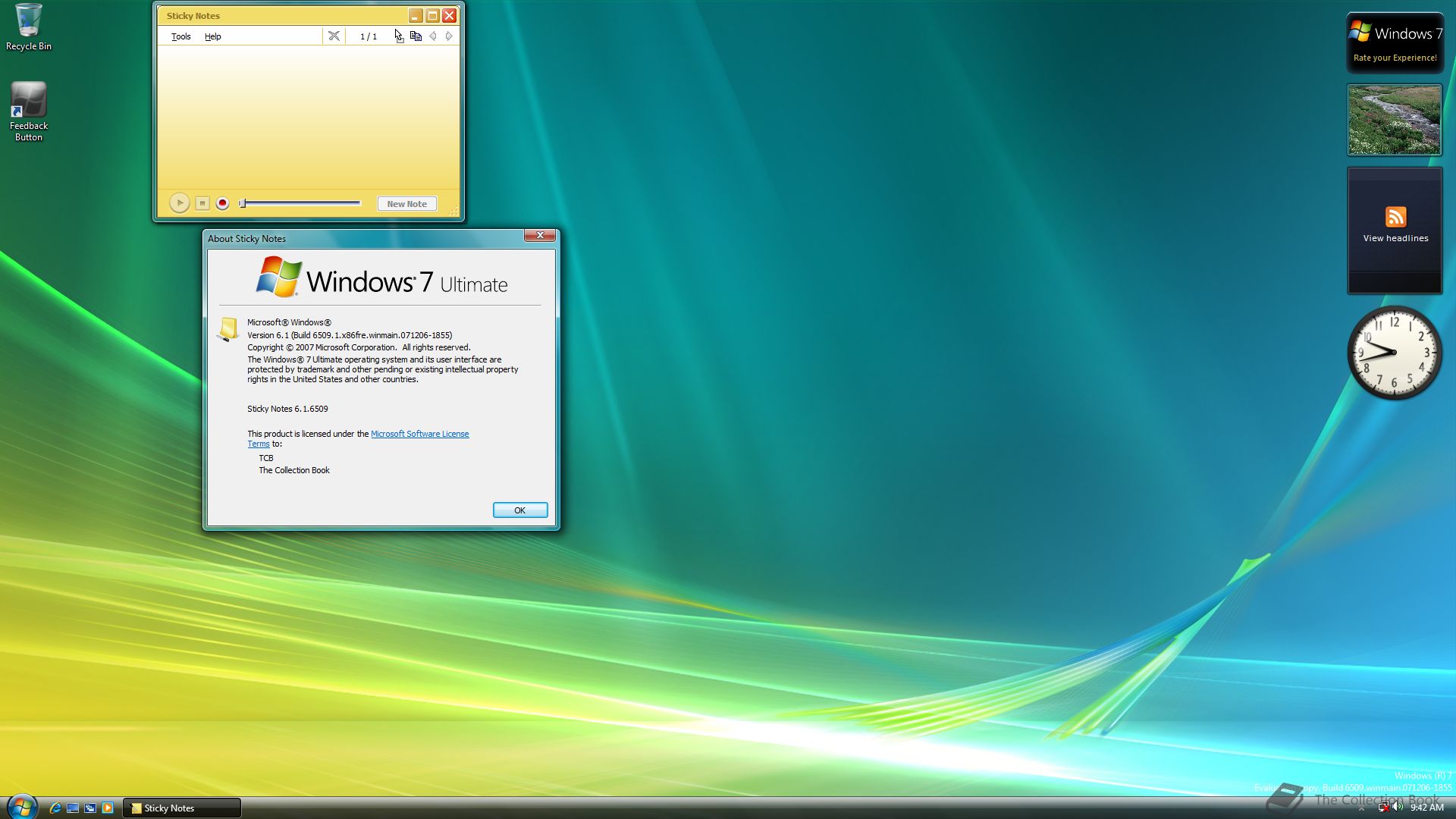
Task: Select the 'The Collection Book' licensee text
Action: click(x=294, y=470)
